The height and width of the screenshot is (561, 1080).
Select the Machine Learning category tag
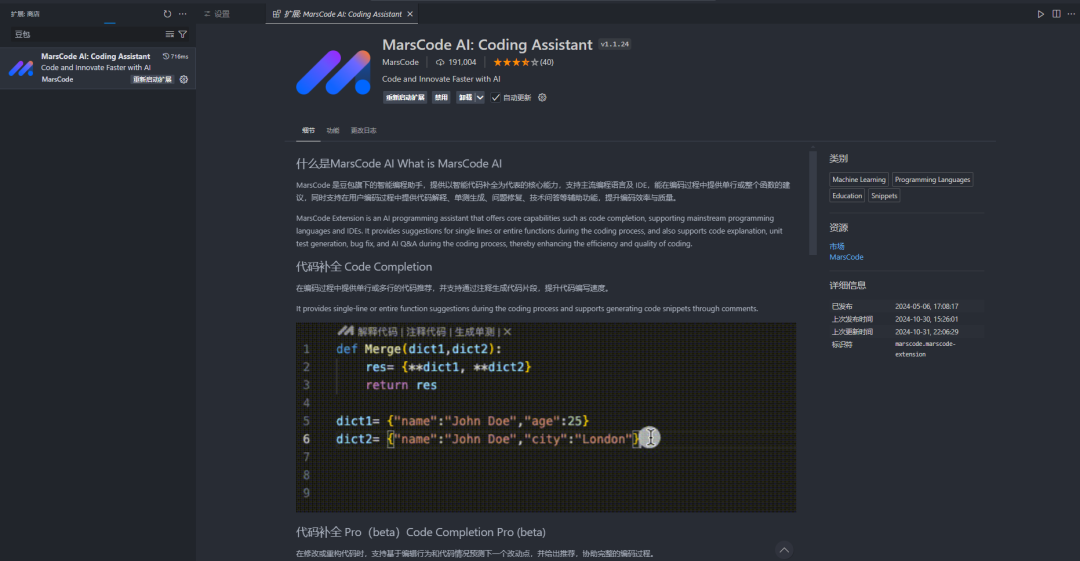coord(858,180)
